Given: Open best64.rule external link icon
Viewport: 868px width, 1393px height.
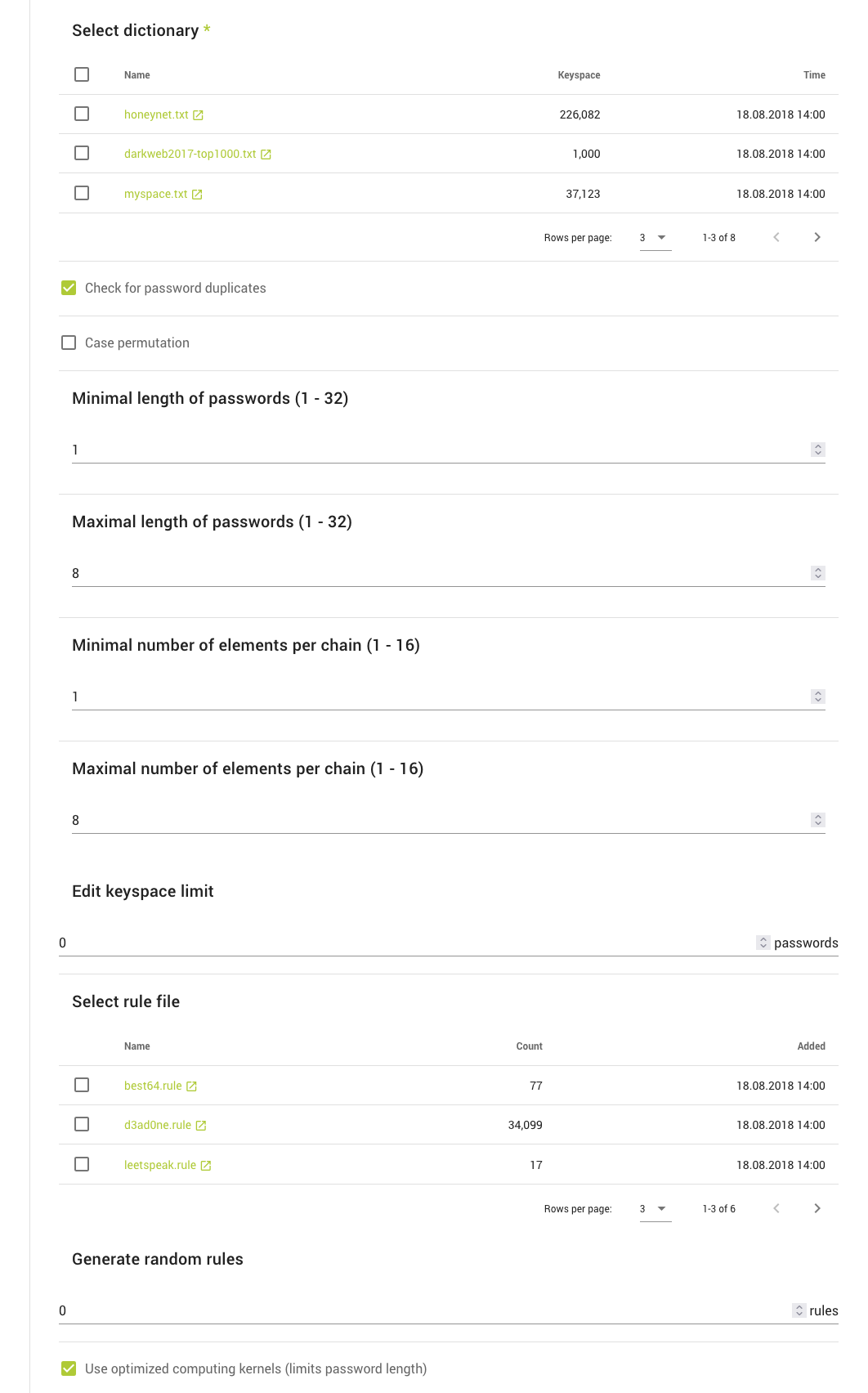Looking at the screenshot, I should [x=191, y=1086].
